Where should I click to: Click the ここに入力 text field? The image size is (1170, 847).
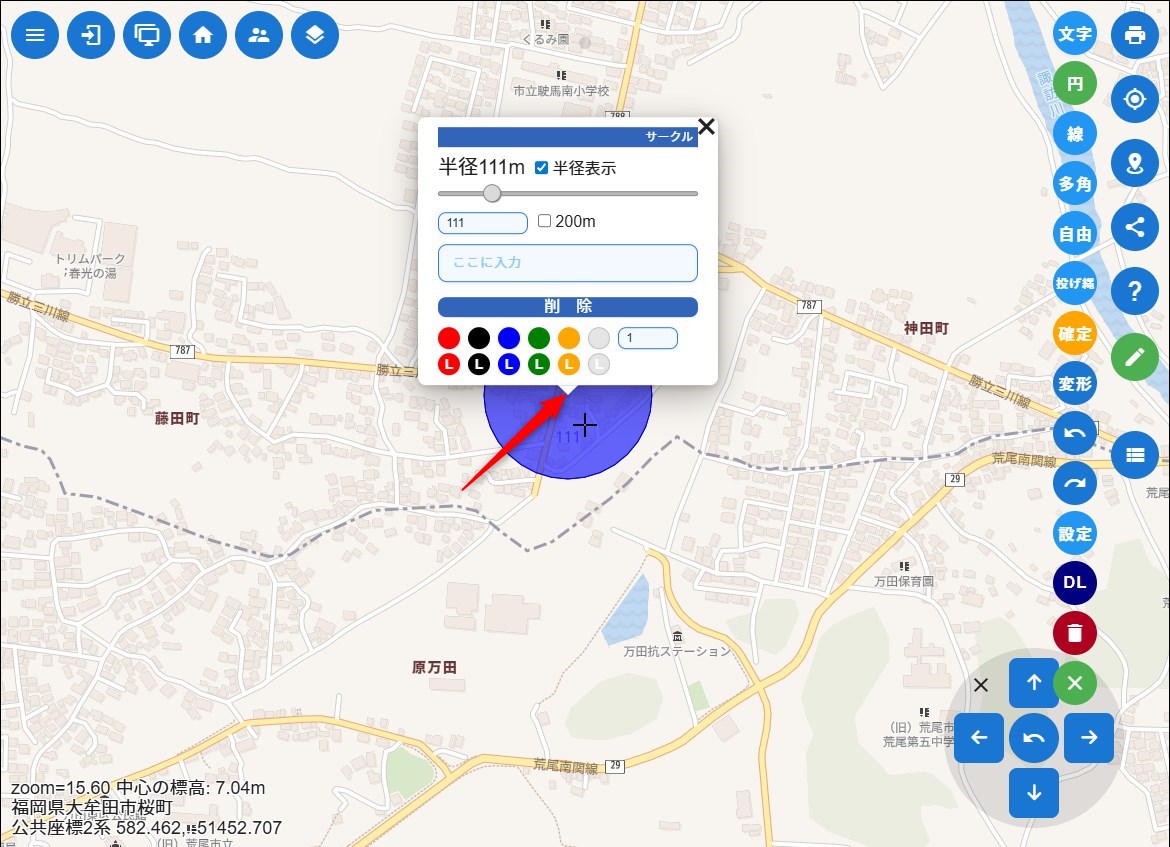click(567, 263)
